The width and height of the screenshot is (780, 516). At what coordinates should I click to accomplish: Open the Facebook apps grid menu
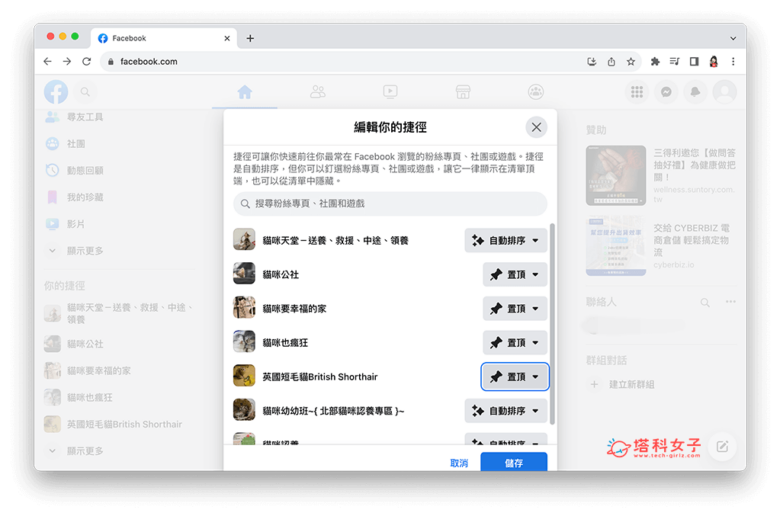pos(637,92)
